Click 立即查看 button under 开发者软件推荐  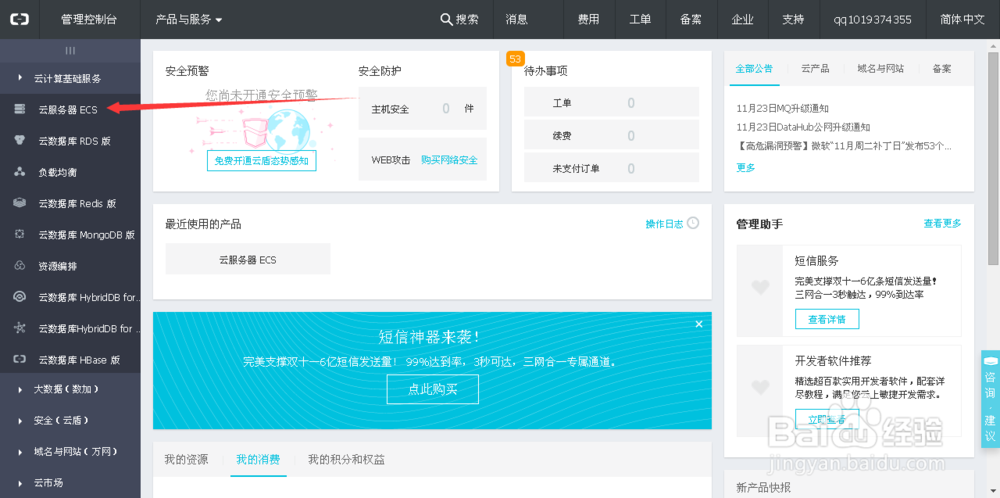[827, 419]
